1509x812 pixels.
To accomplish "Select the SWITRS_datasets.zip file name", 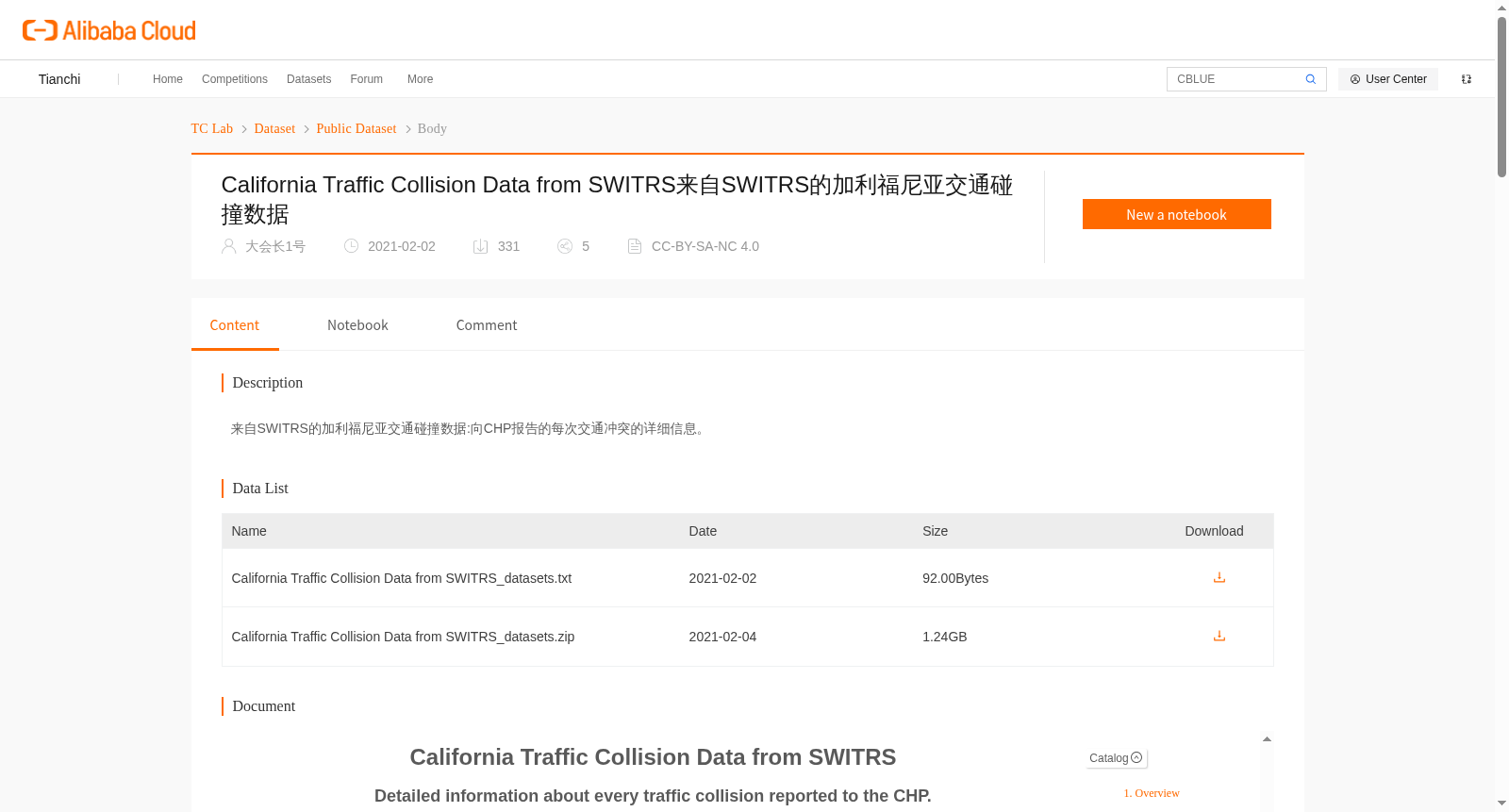I will click(403, 637).
